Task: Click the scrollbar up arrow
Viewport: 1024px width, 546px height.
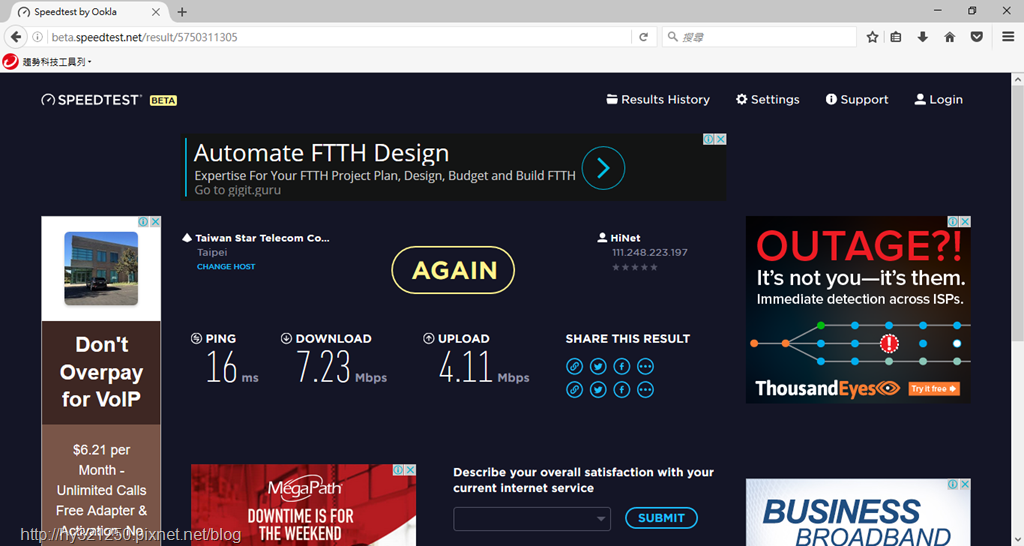Action: tap(1017, 79)
